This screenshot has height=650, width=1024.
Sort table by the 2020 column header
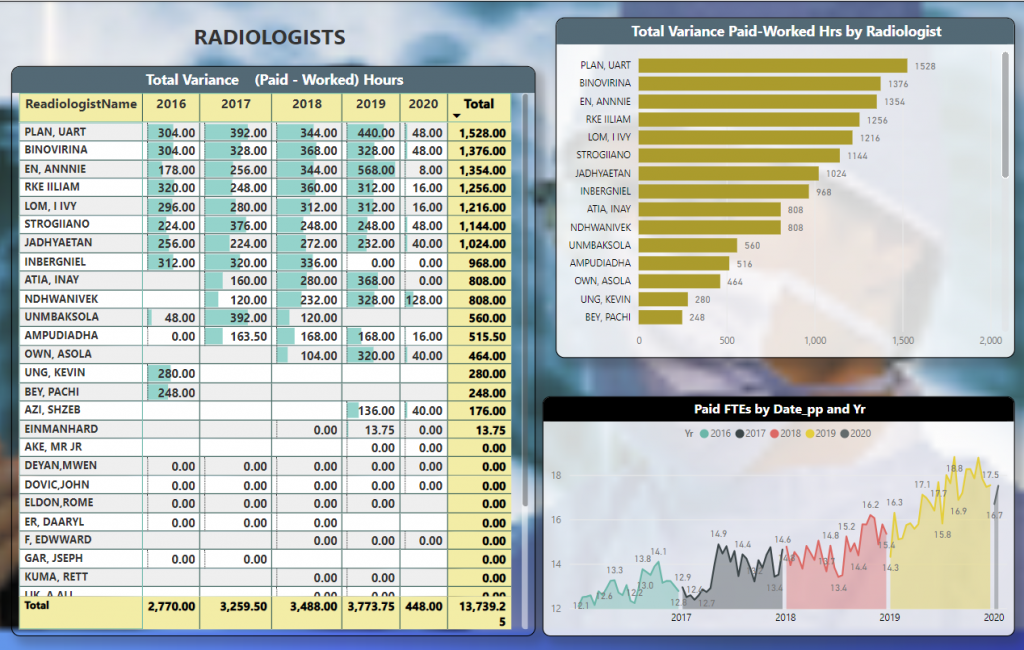[x=423, y=104]
